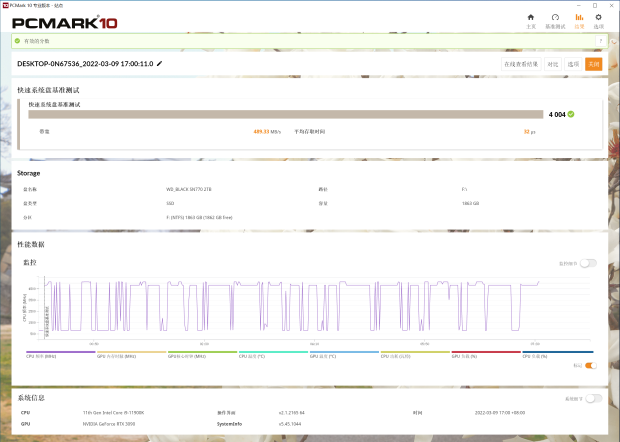Click 在线查看结果 to view results online
Screen dimensions: 620x442
point(521,64)
